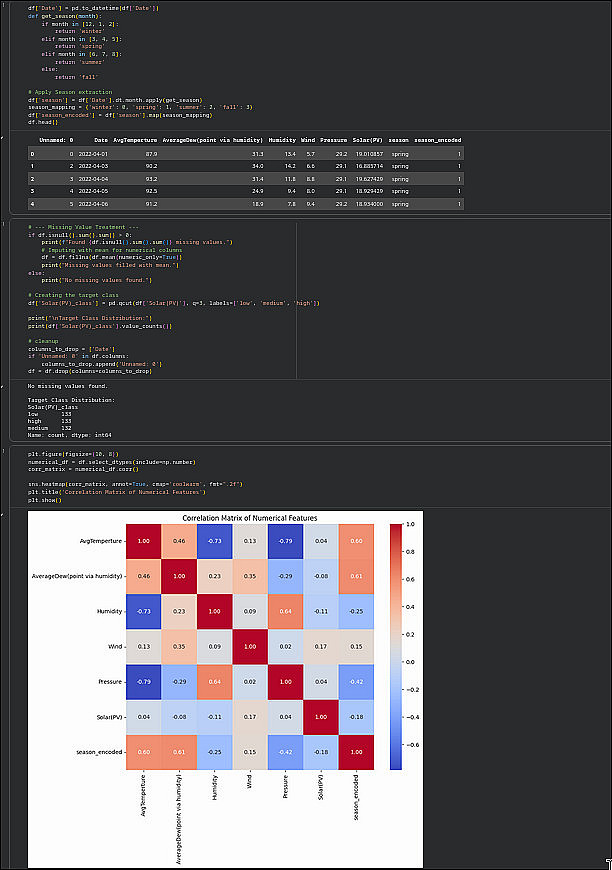Select the 'Humidity' table column header
The image size is (612, 870).
pyautogui.click(x=282, y=140)
